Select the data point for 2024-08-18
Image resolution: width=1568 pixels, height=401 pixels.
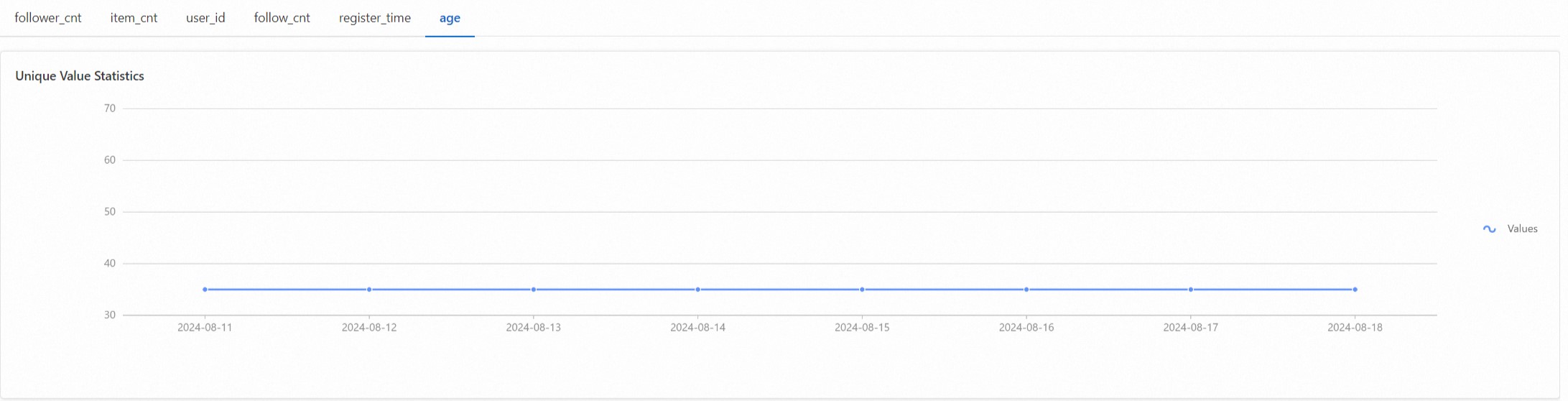(x=1355, y=290)
